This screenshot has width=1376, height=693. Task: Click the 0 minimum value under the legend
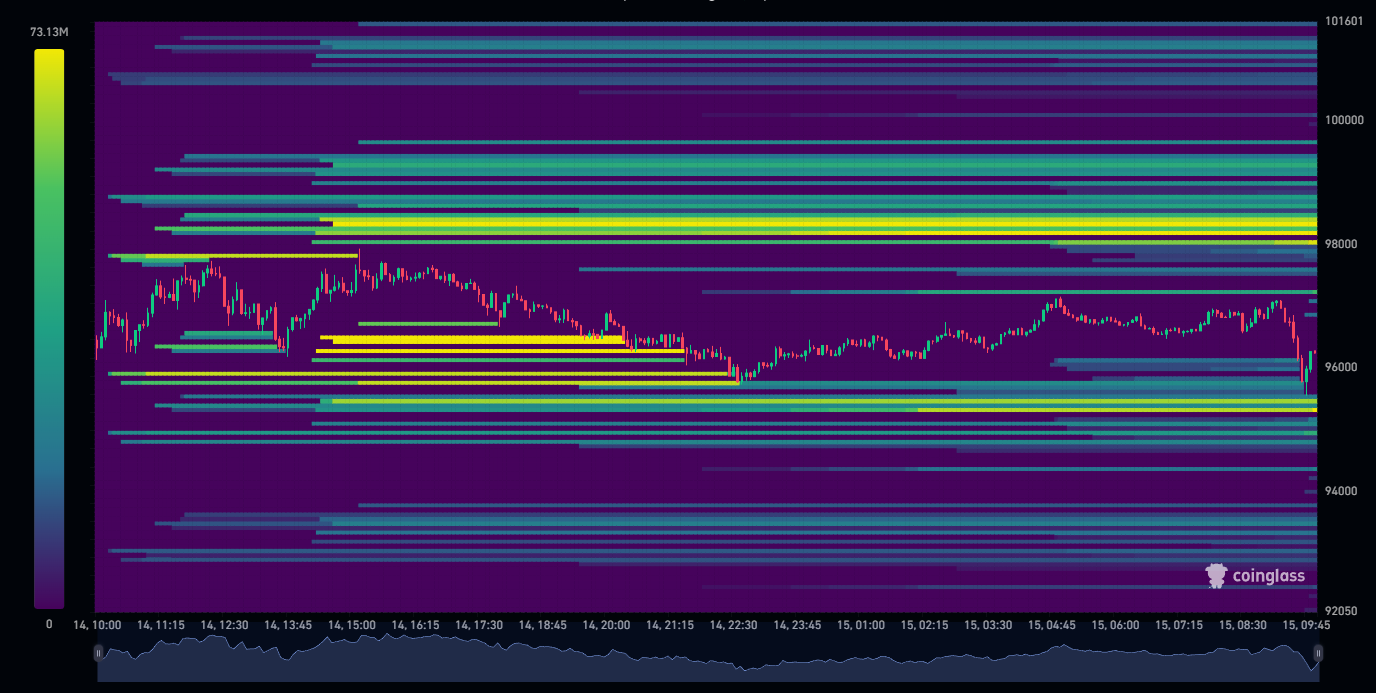point(49,624)
